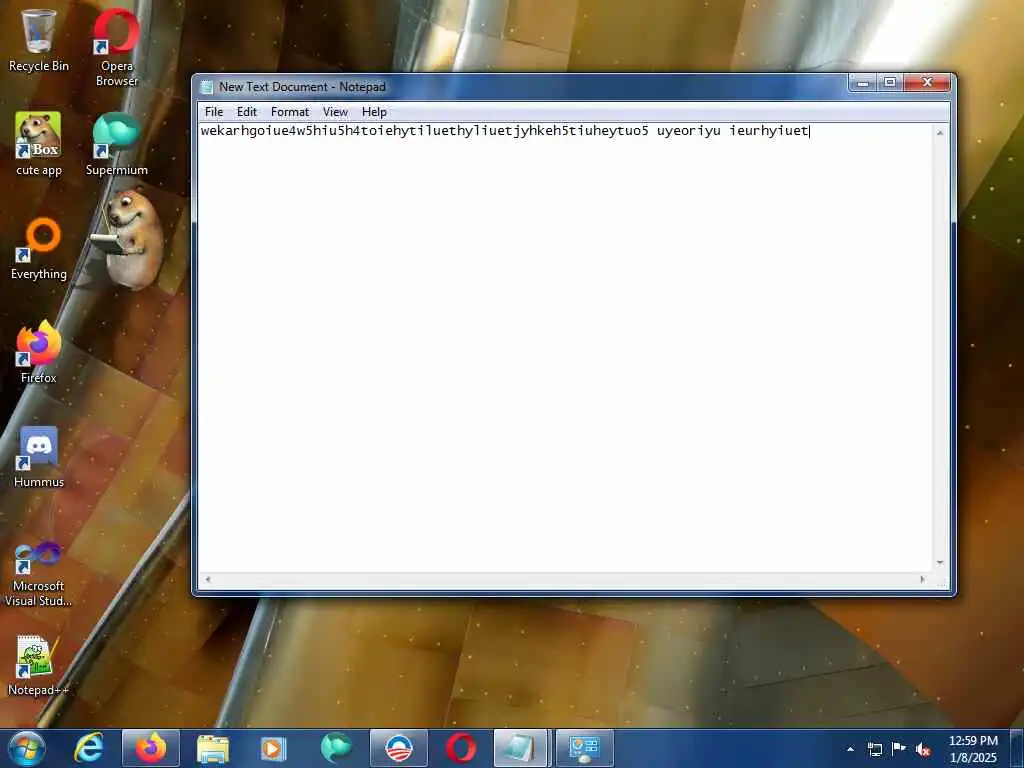Close the Notepad window
This screenshot has height=768, width=1024.
pyautogui.click(x=927, y=83)
